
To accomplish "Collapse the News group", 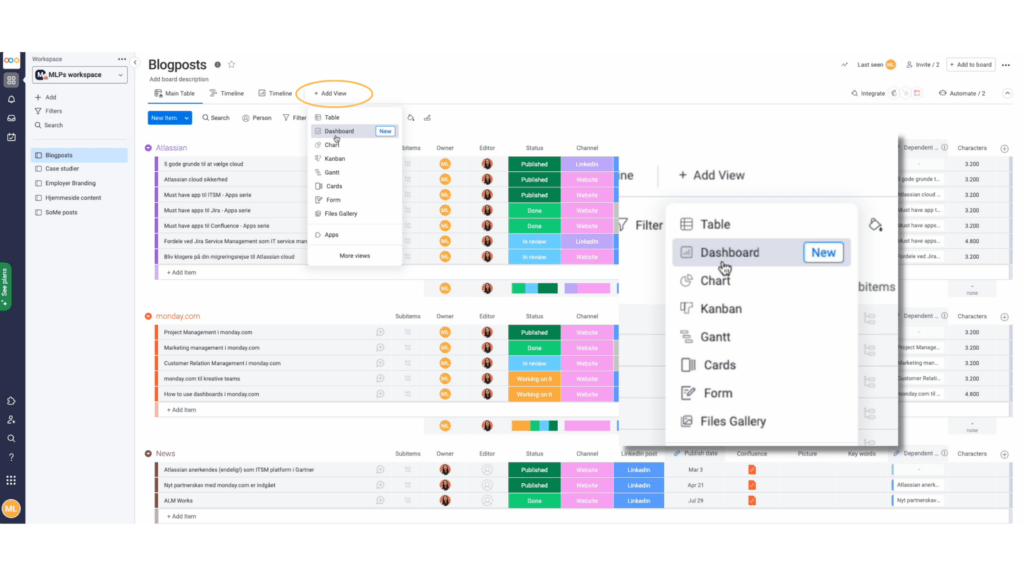I will tap(148, 453).
